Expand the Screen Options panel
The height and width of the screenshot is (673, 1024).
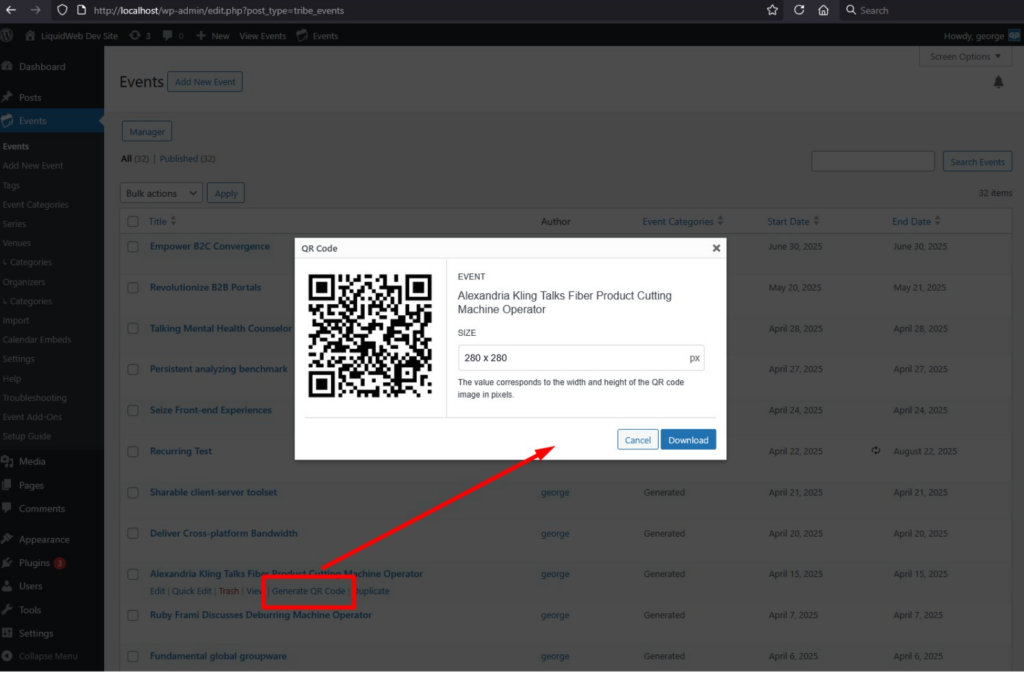[963, 56]
